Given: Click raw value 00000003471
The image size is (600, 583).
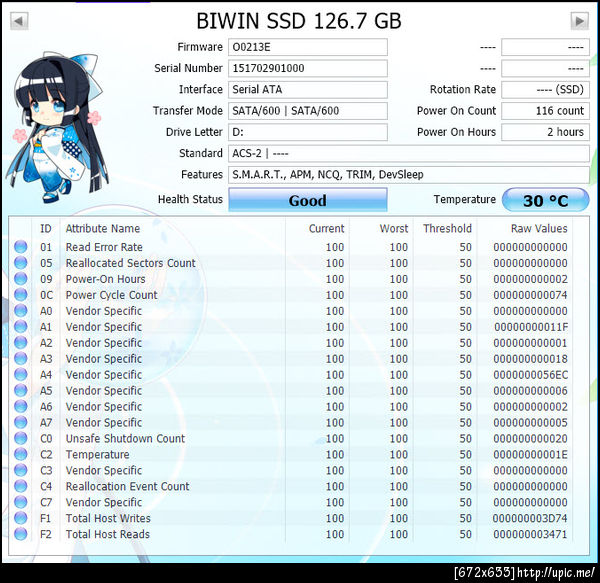Looking at the screenshot, I should coord(530,534).
